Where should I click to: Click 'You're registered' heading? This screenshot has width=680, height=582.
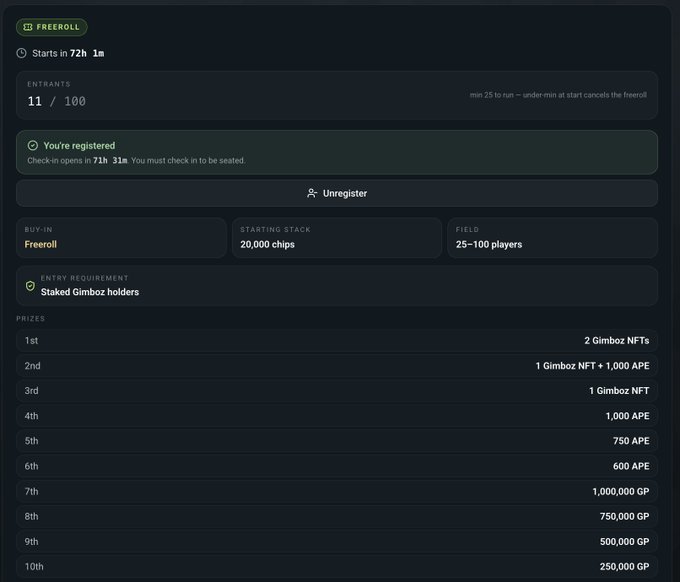(x=79, y=146)
